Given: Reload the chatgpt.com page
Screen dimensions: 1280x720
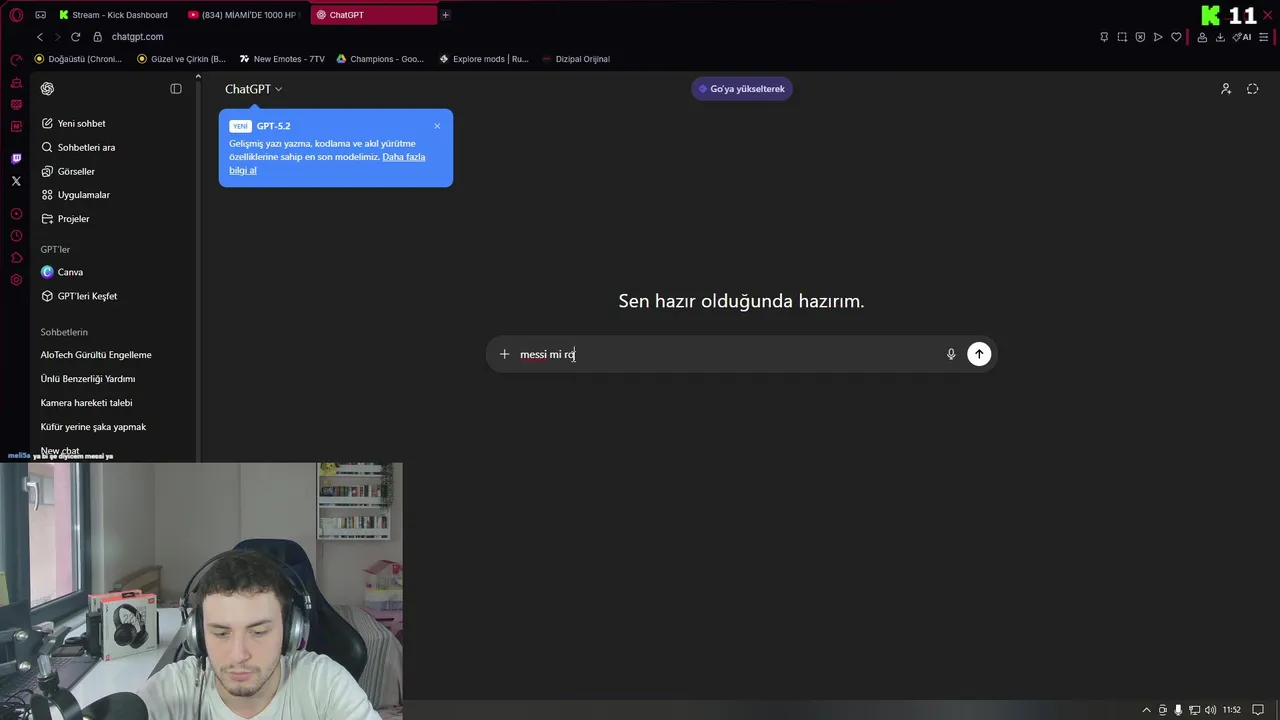Looking at the screenshot, I should point(75,37).
